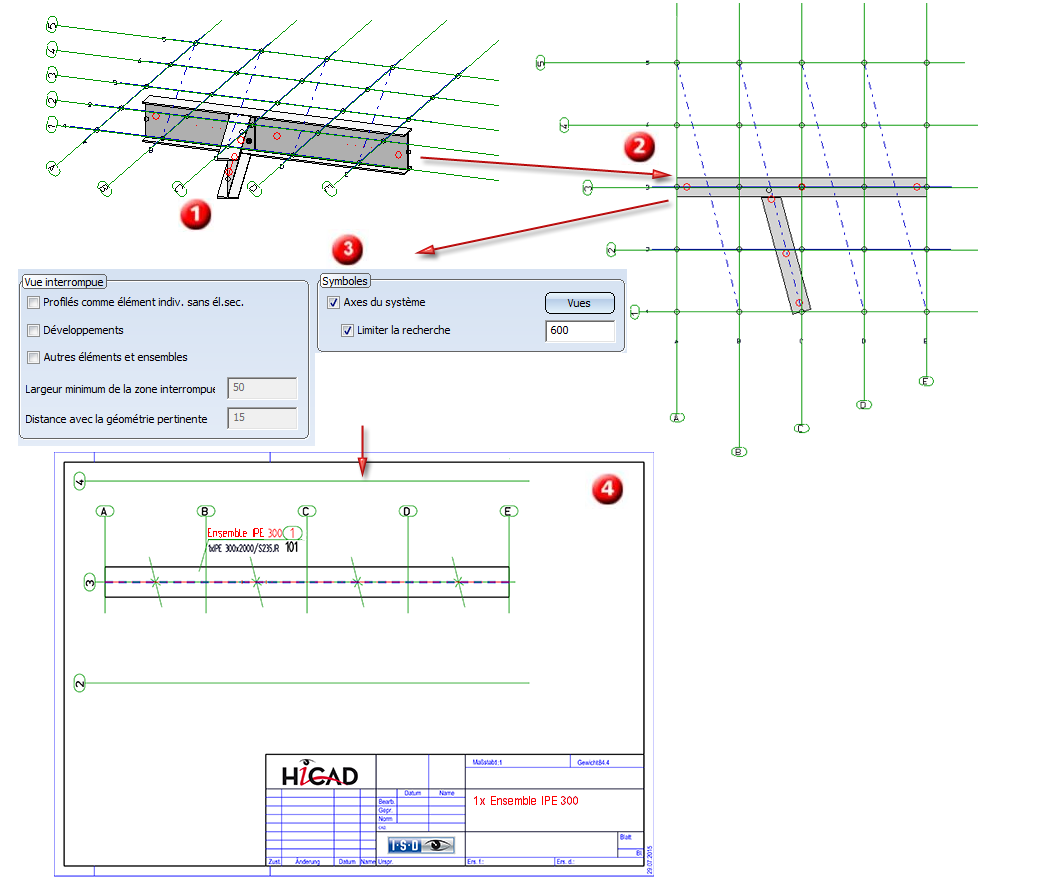Click the red step marker number 4
Viewport: 1062px width, 894px height.
[607, 488]
